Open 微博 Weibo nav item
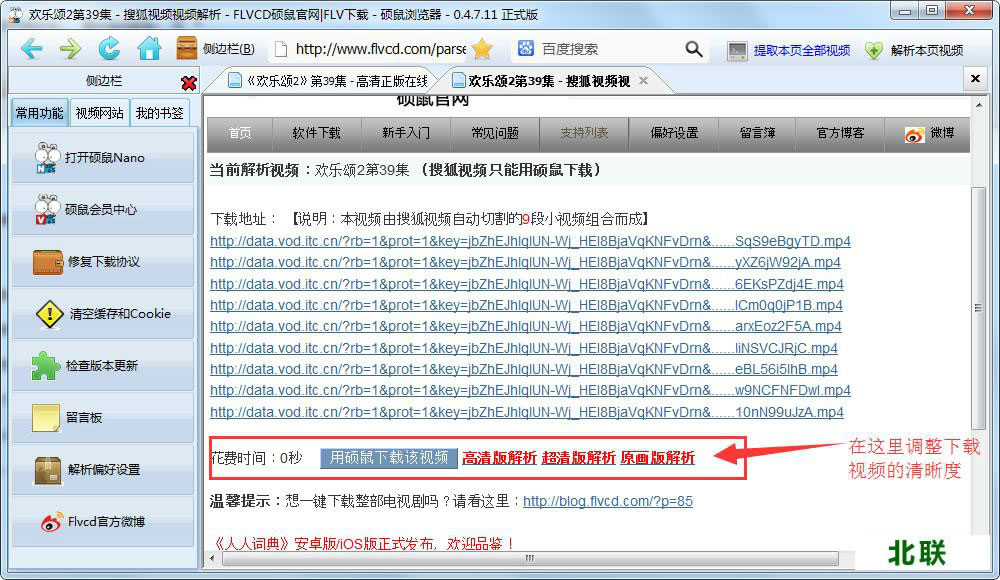 click(929, 133)
